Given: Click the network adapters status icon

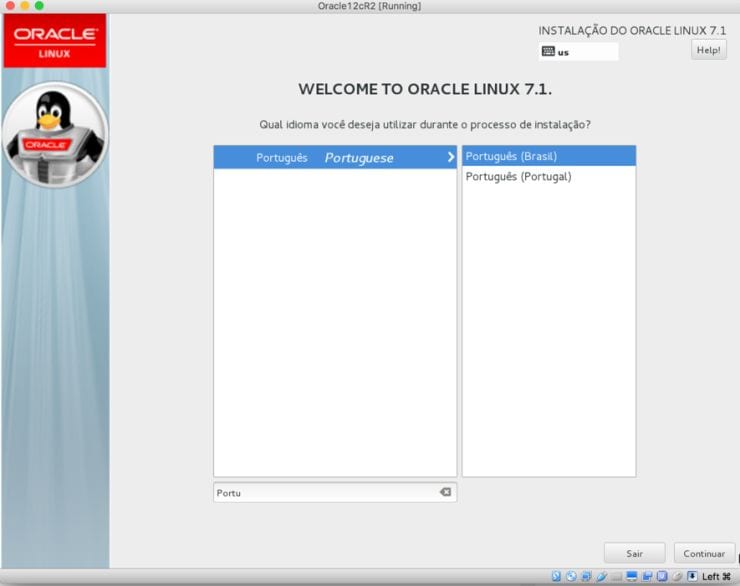Looking at the screenshot, I should (586, 576).
